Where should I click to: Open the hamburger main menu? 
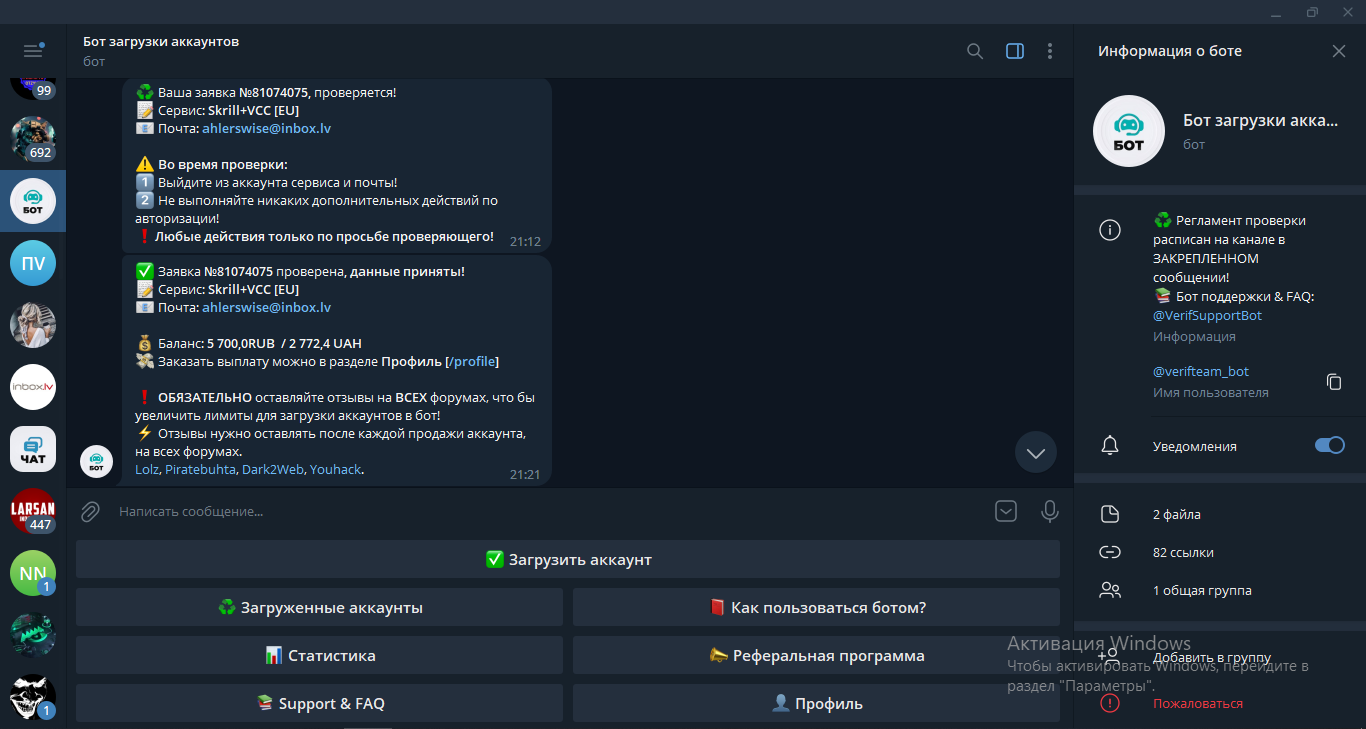pyautogui.click(x=33, y=50)
